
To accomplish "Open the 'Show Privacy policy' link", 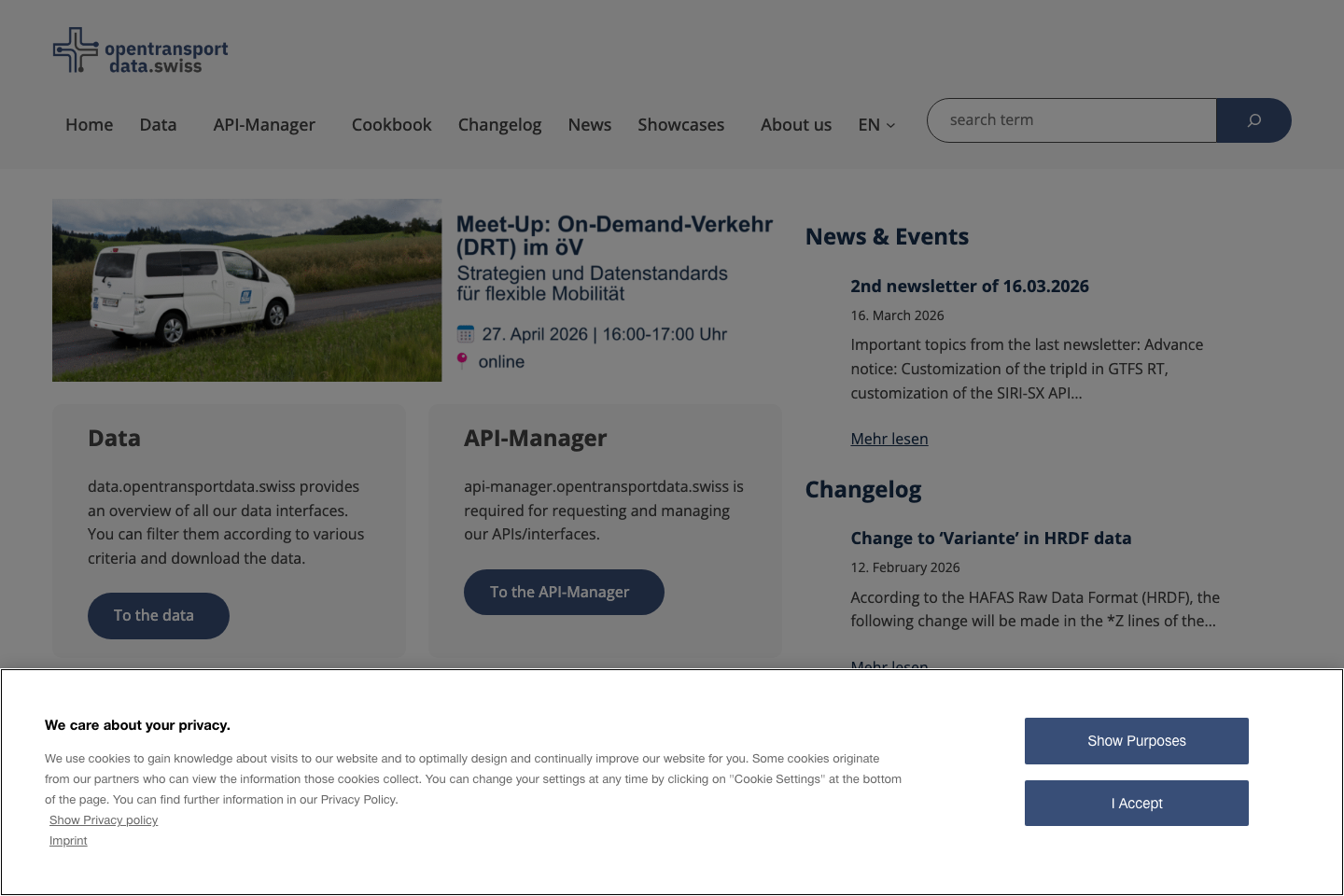I will 103,819.
